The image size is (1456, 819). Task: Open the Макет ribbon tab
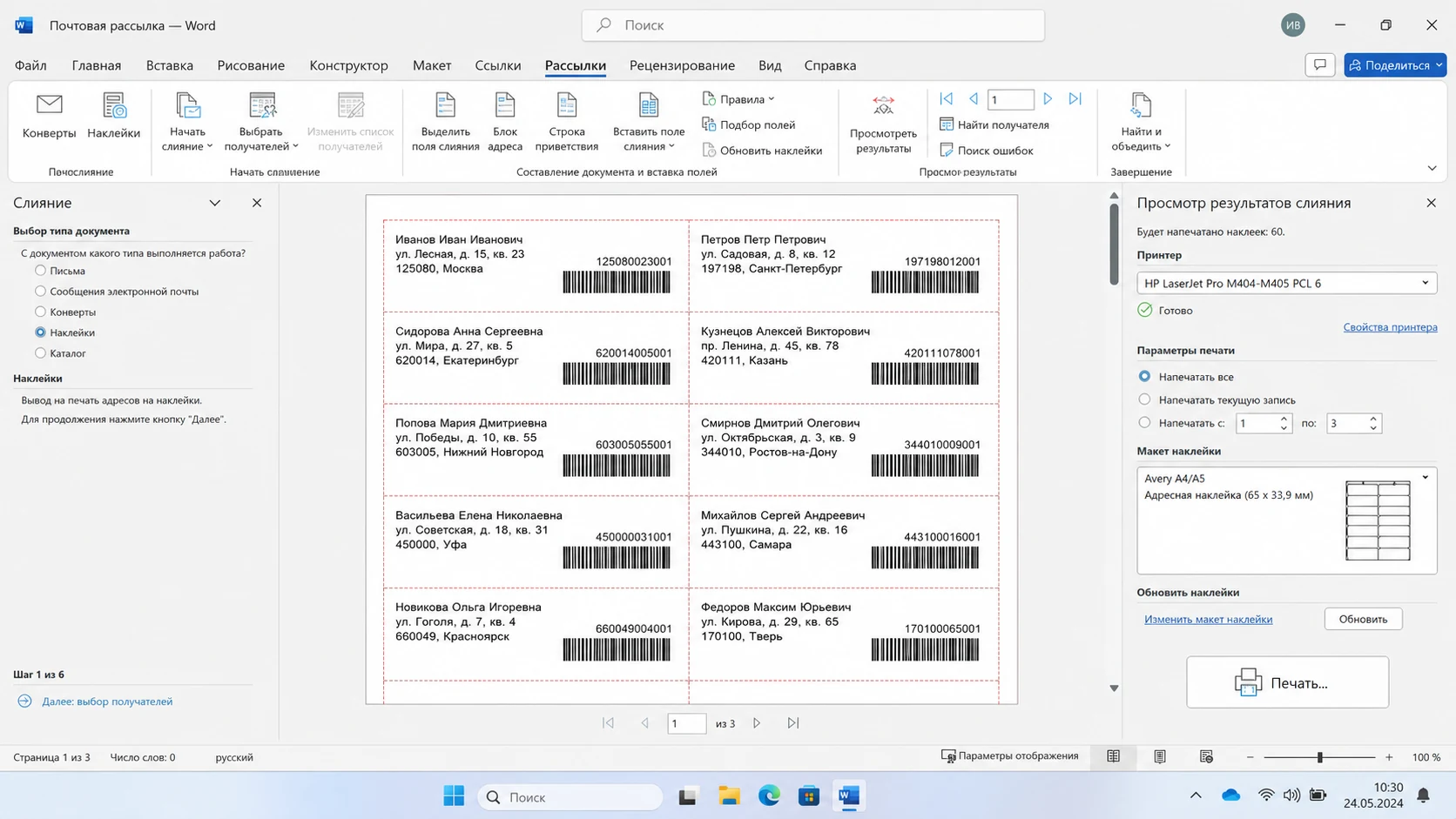tap(432, 65)
